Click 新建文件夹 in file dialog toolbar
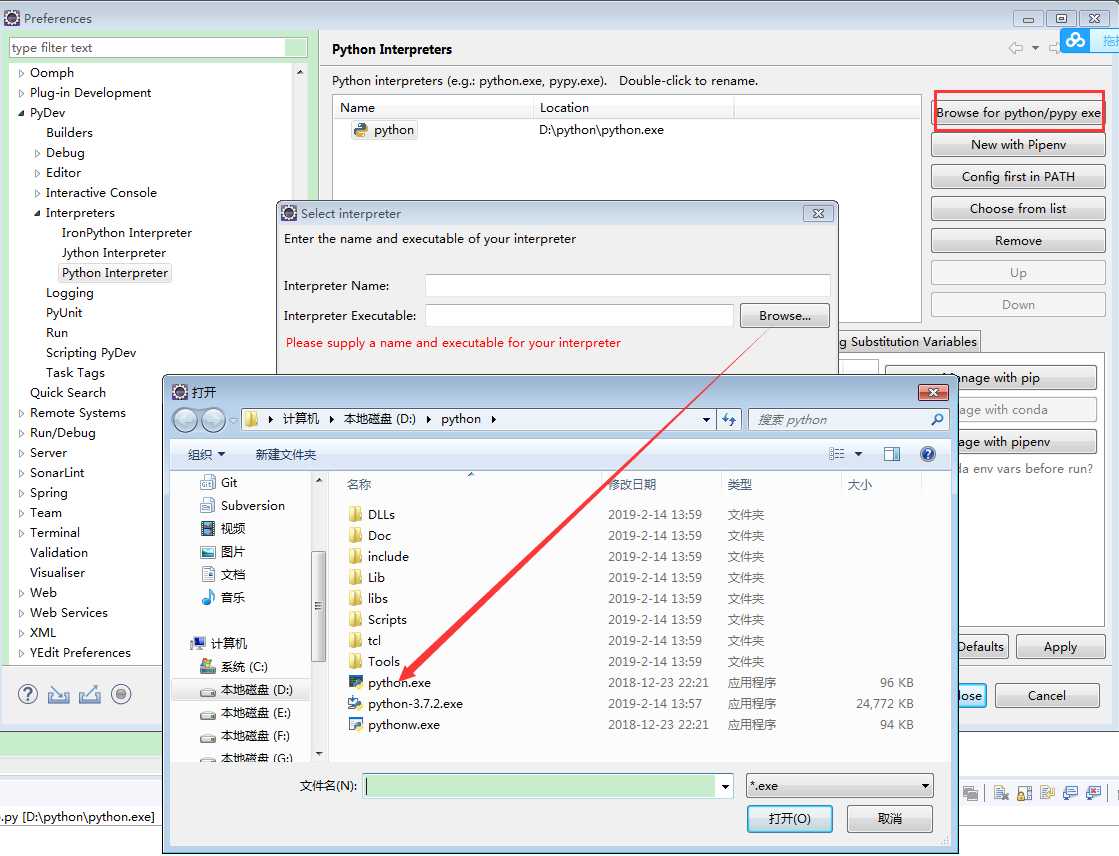Viewport: 1119px width, 856px height. [x=285, y=454]
